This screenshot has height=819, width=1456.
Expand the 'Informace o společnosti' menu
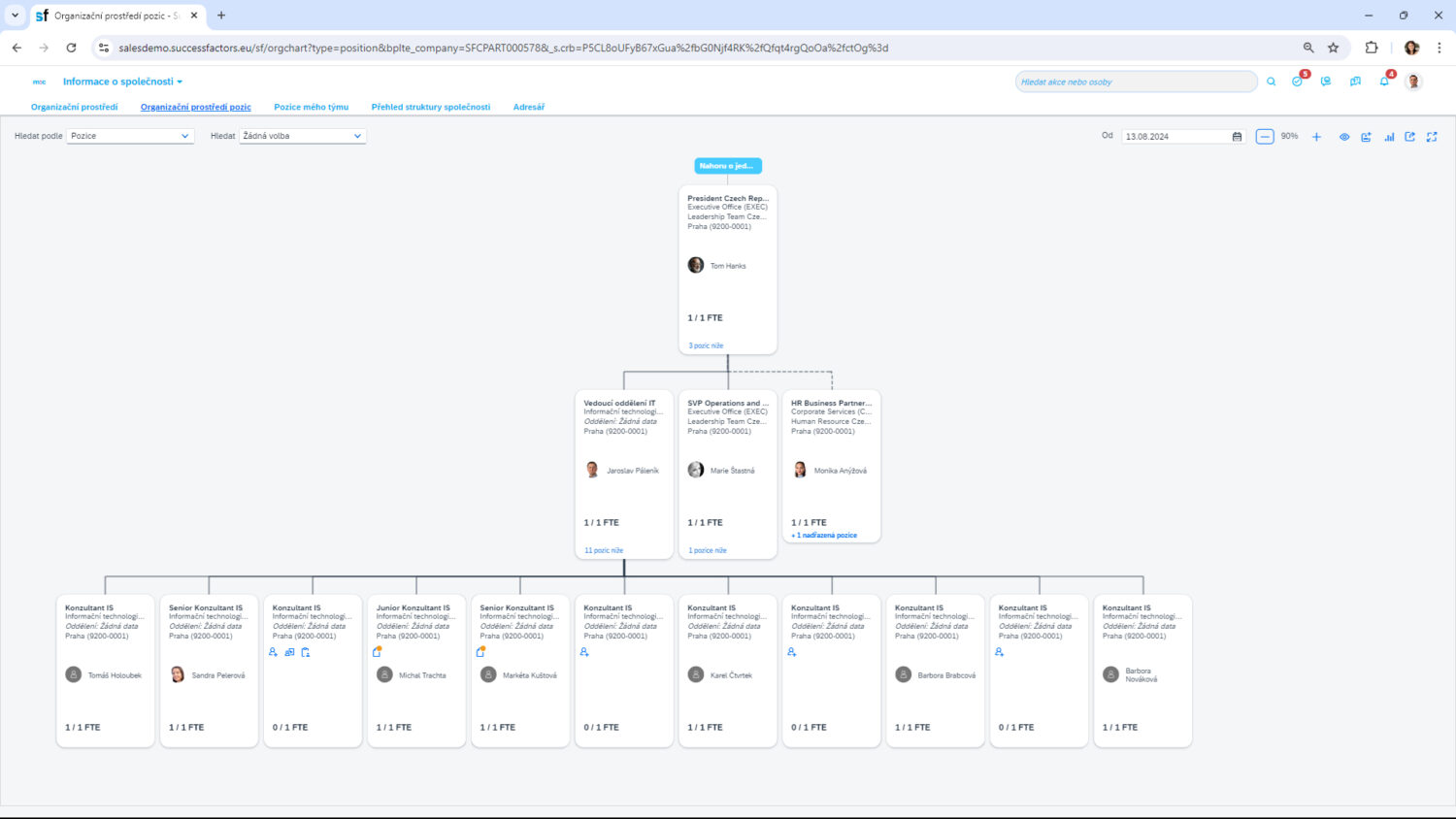point(122,82)
